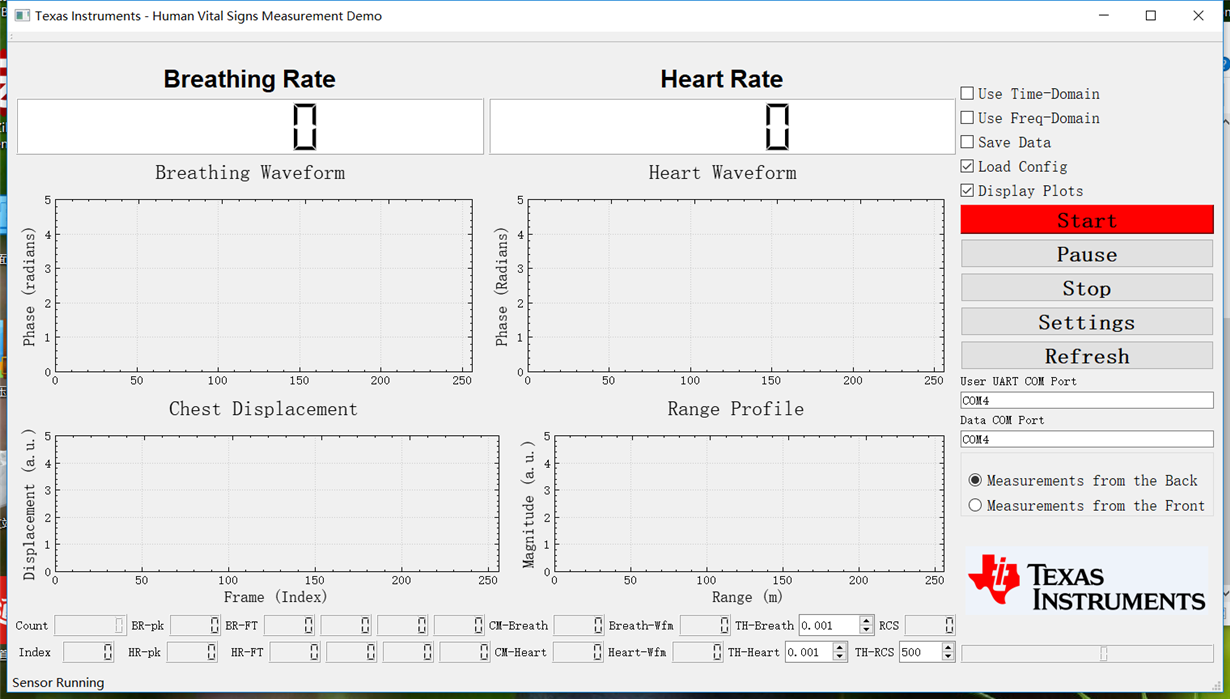1230x699 pixels.
Task: Select Measurements from the Back radio
Action: [x=975, y=480]
